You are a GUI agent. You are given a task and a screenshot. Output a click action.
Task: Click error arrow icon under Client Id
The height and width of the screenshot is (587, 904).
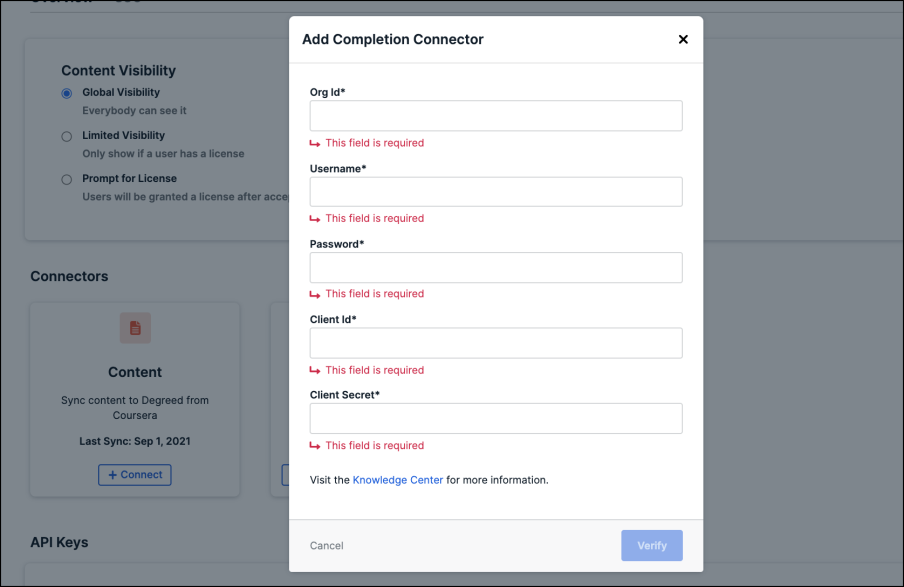tap(315, 370)
